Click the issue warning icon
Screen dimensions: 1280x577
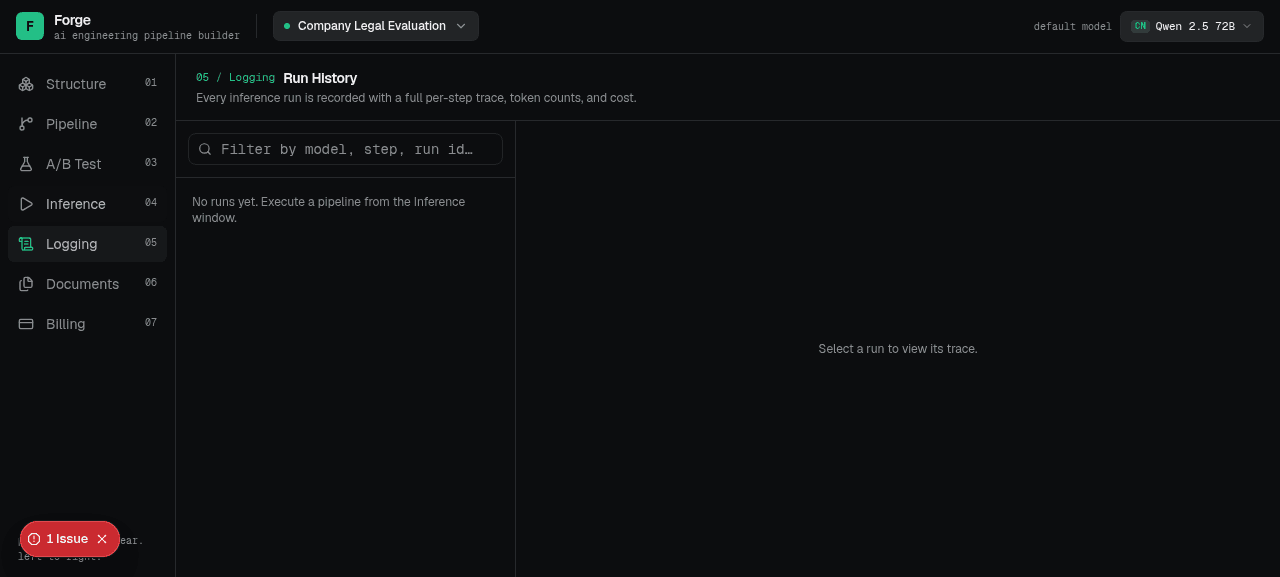[x=34, y=539]
